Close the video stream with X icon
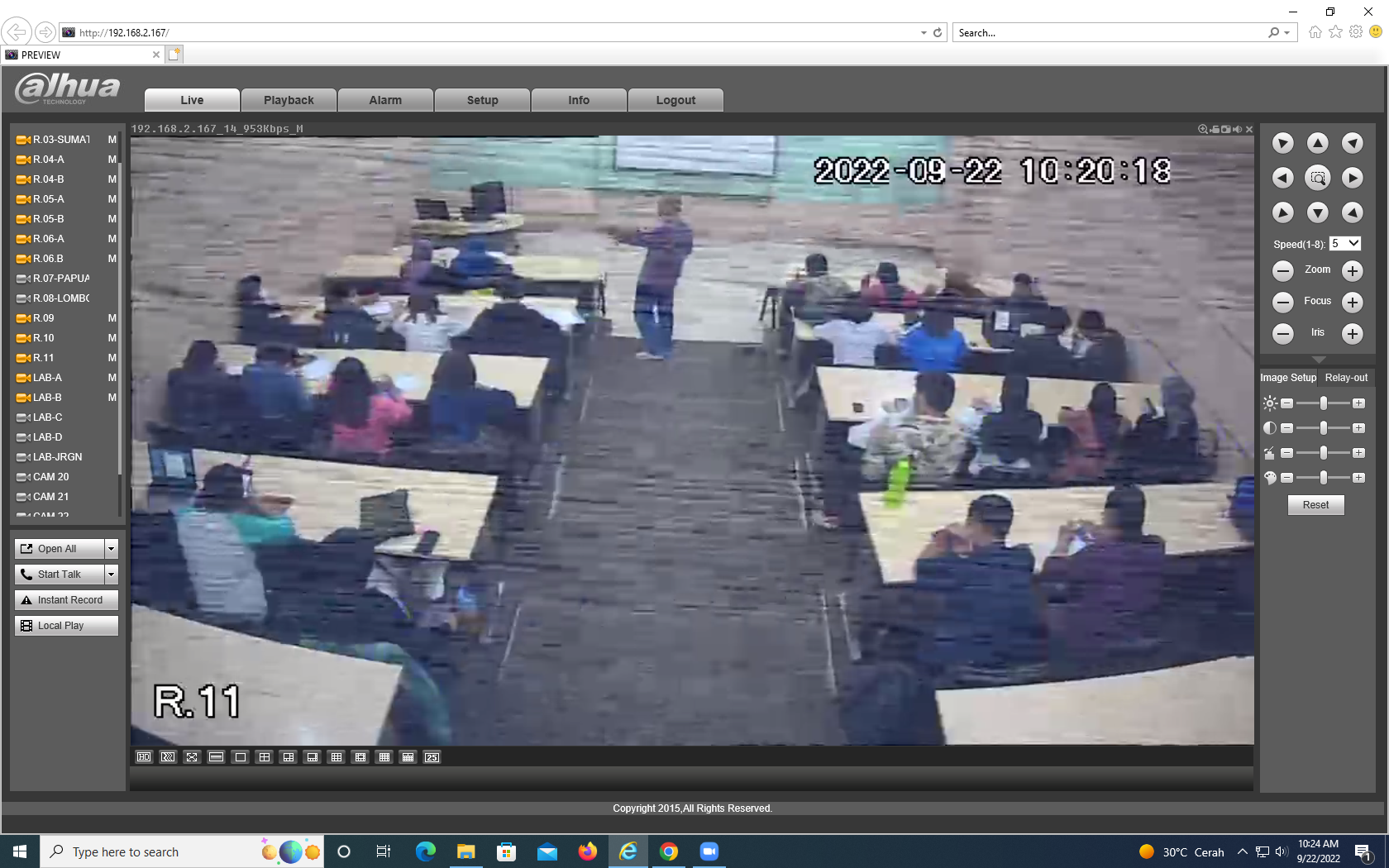 tap(1249, 129)
